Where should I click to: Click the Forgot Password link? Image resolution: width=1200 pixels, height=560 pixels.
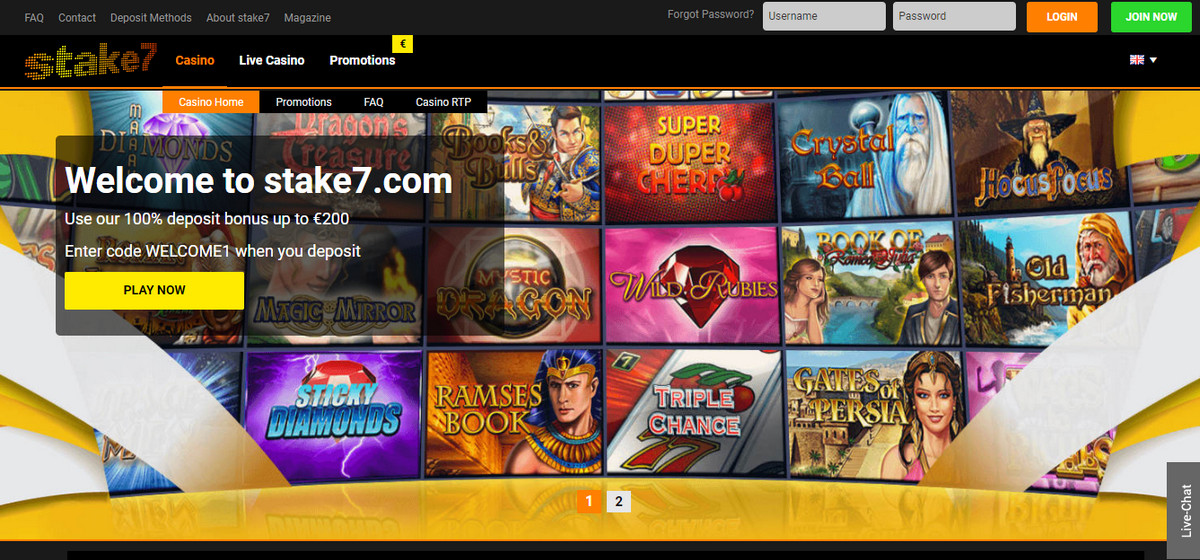[710, 15]
